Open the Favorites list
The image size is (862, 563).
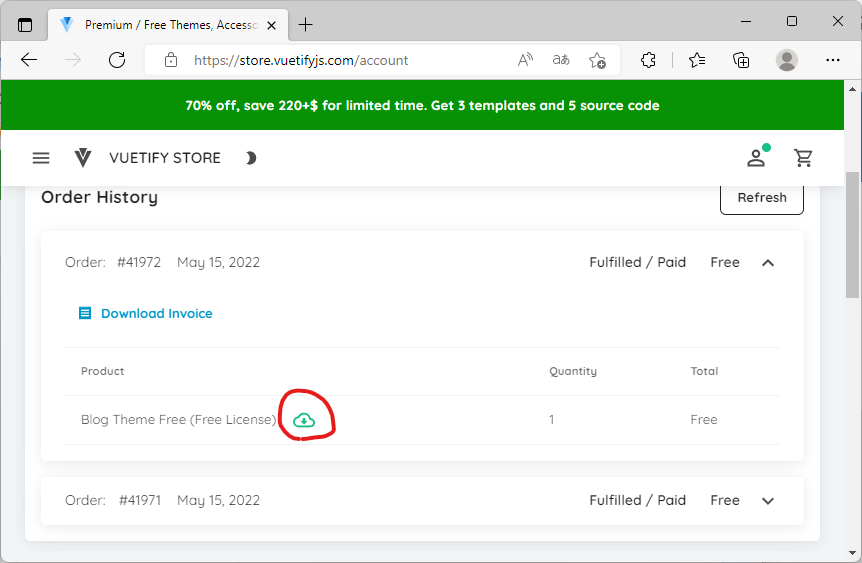697,60
